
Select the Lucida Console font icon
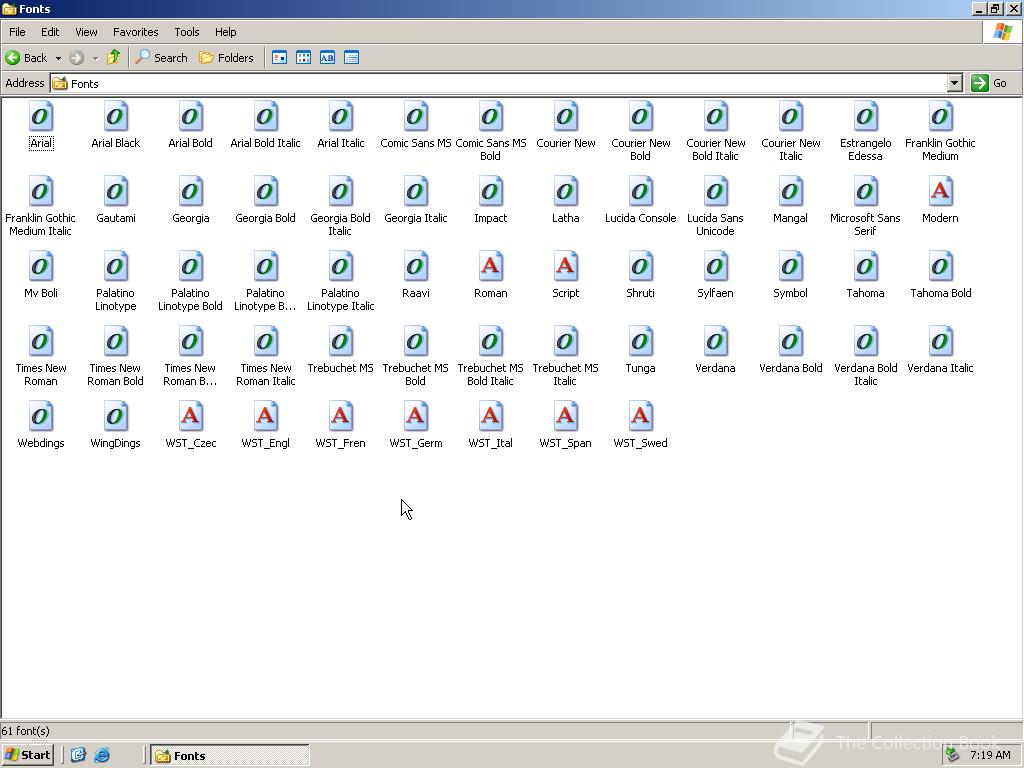[x=640, y=192]
